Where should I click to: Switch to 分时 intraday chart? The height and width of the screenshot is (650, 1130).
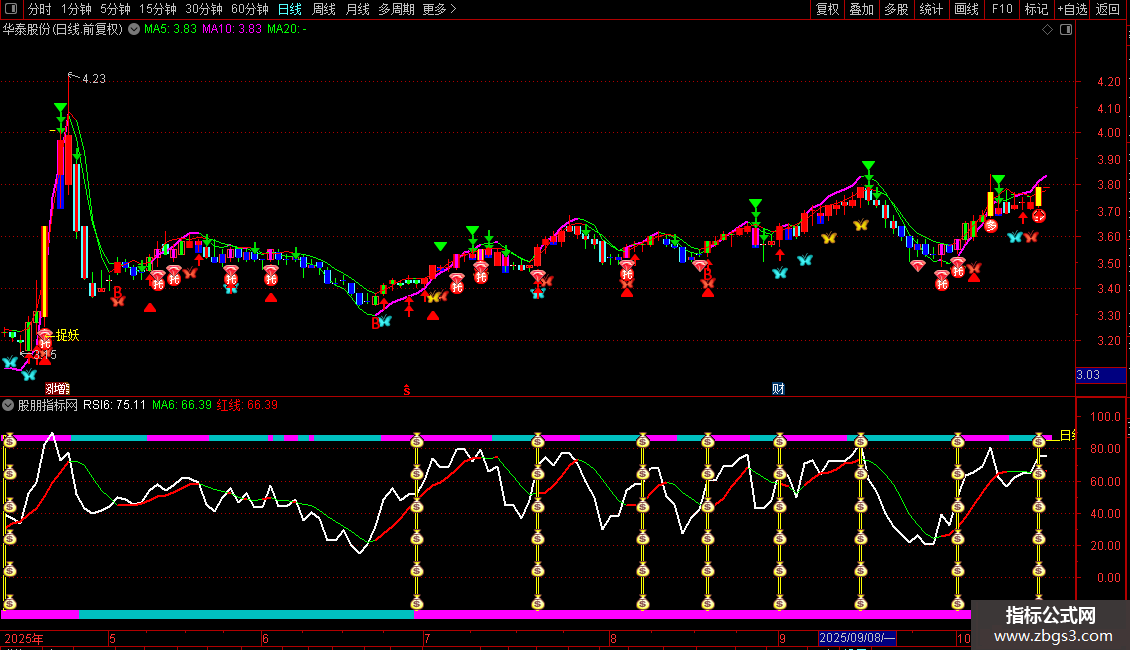click(x=40, y=9)
